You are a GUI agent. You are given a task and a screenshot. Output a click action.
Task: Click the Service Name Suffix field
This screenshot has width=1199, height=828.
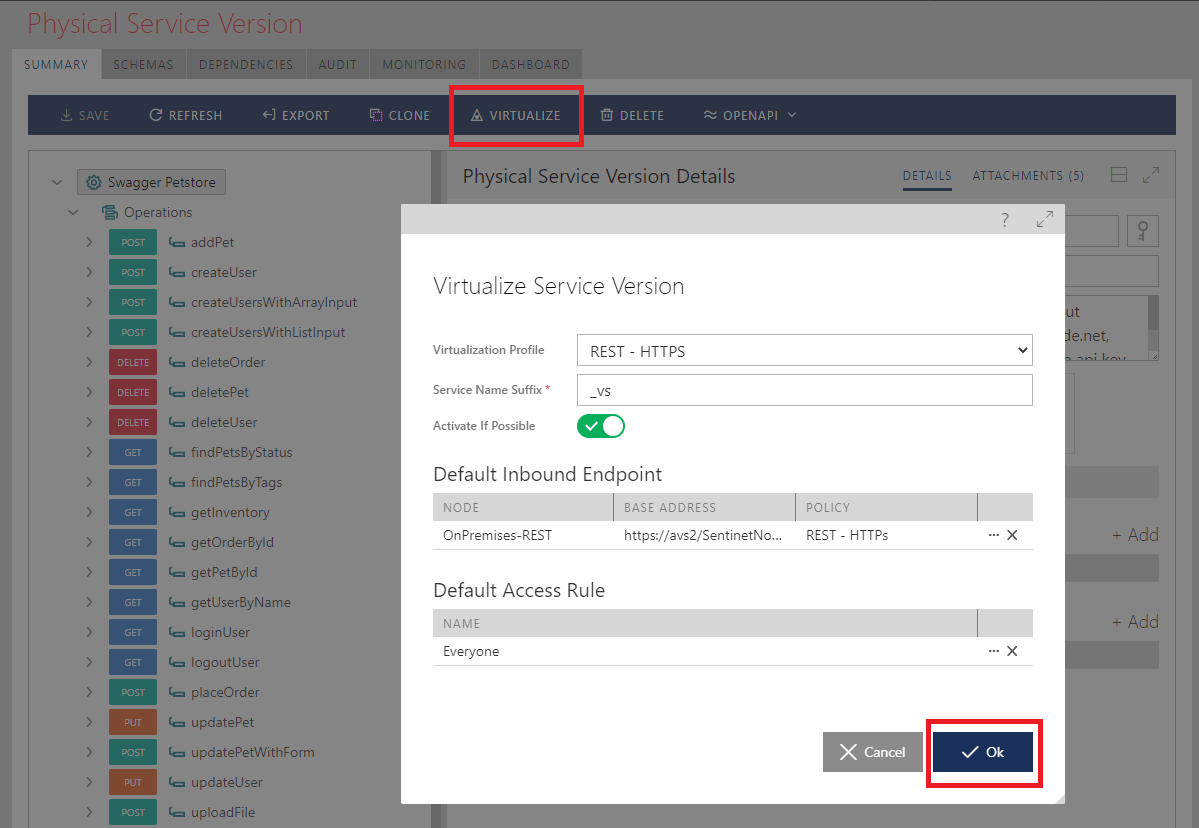[804, 390]
